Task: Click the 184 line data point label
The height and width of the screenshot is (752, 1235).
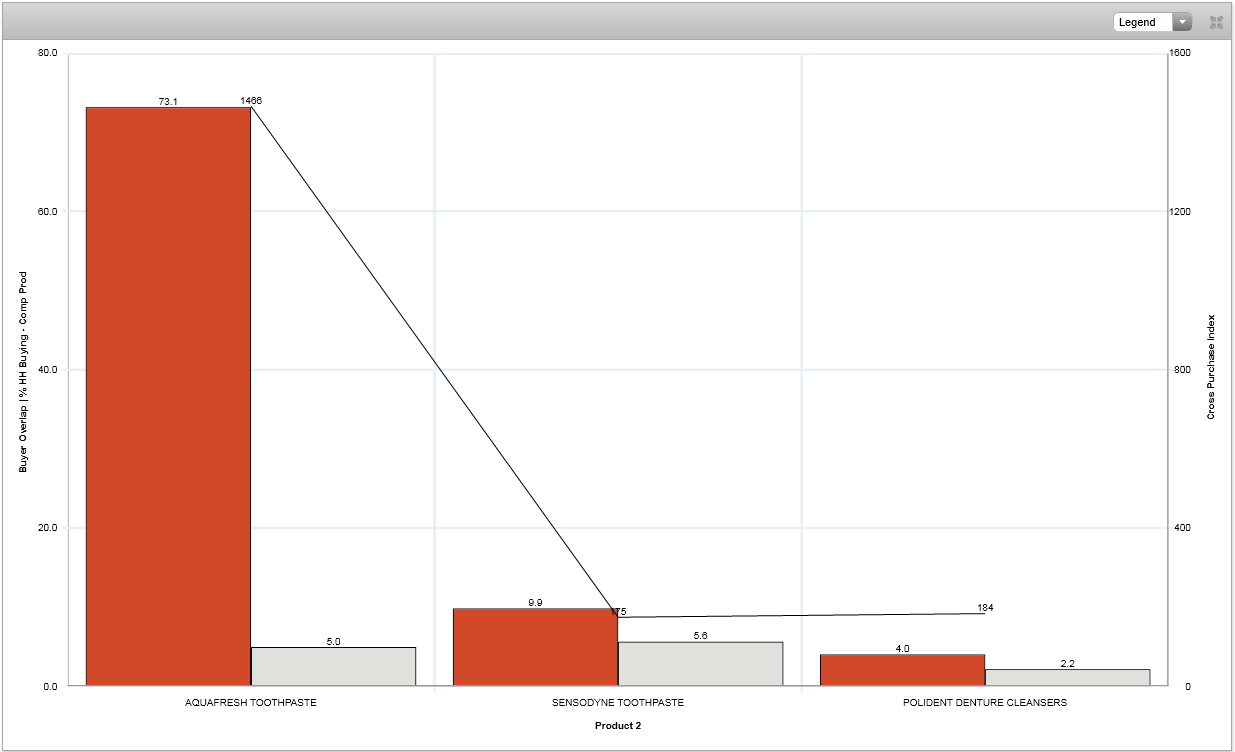Action: pyautogui.click(x=985, y=608)
